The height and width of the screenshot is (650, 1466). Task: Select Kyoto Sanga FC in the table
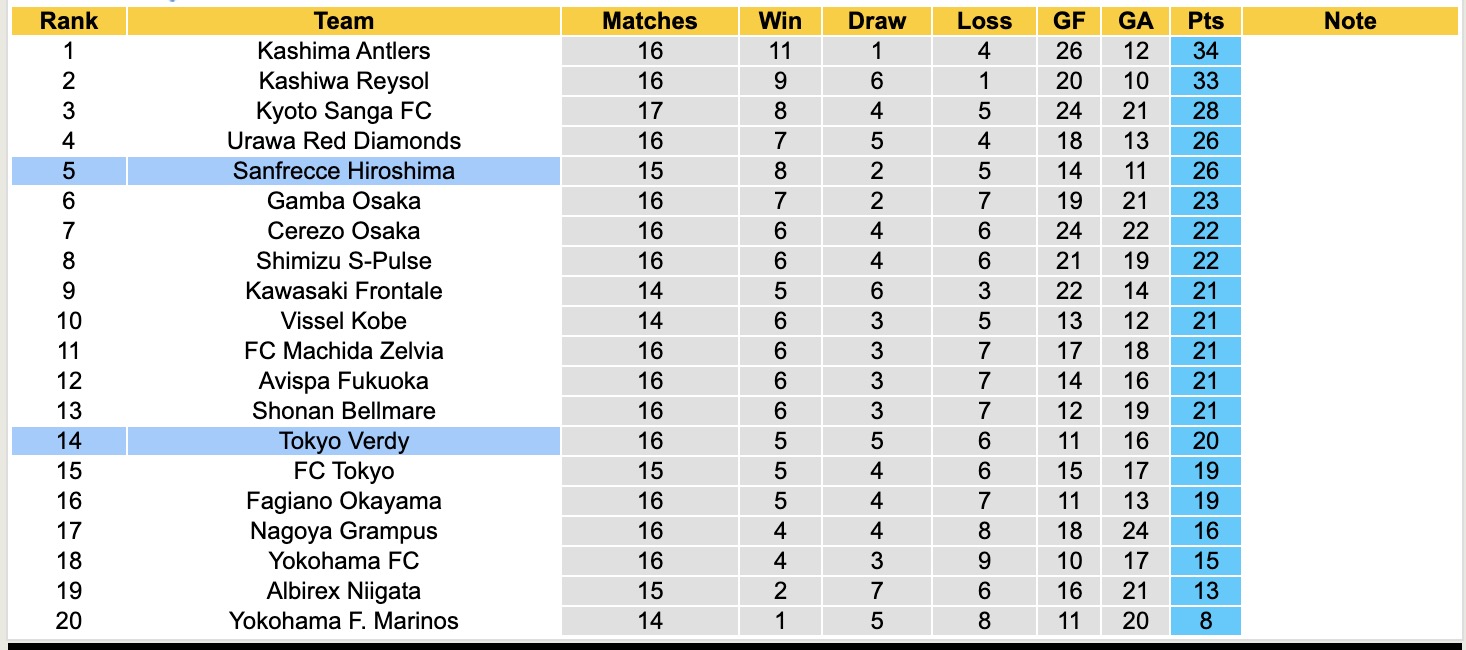[x=343, y=111]
